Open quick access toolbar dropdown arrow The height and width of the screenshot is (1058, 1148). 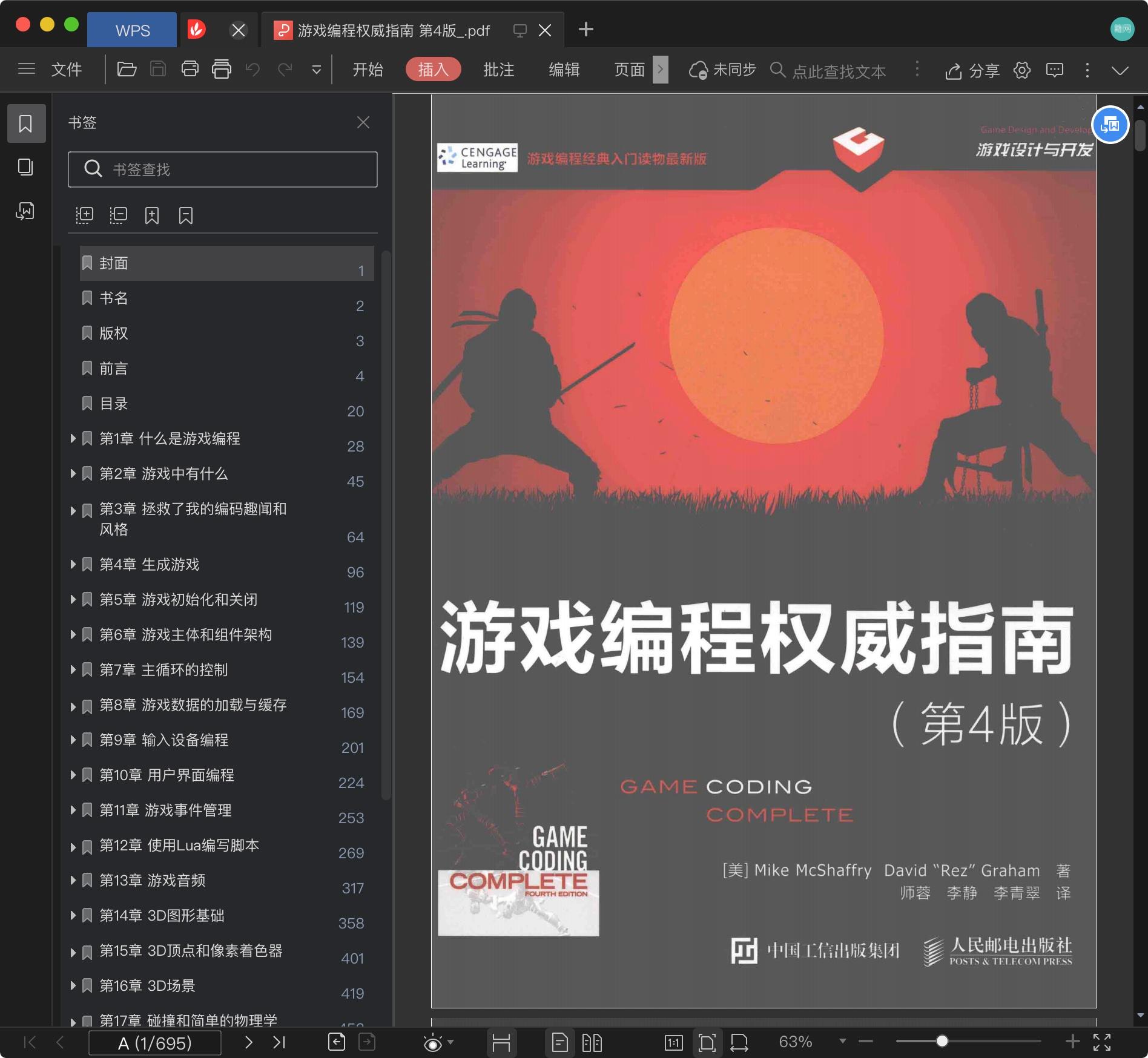(x=316, y=70)
